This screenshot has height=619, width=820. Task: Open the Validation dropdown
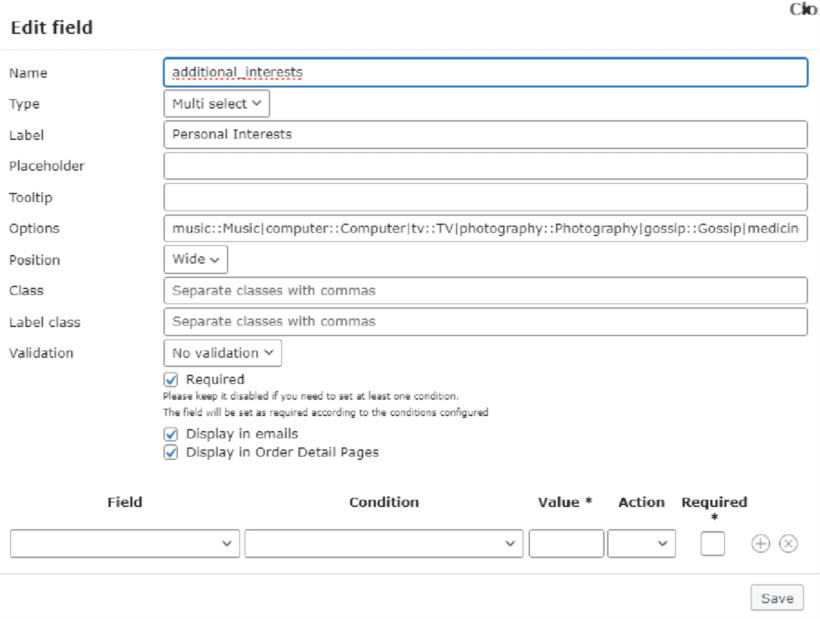click(x=222, y=353)
